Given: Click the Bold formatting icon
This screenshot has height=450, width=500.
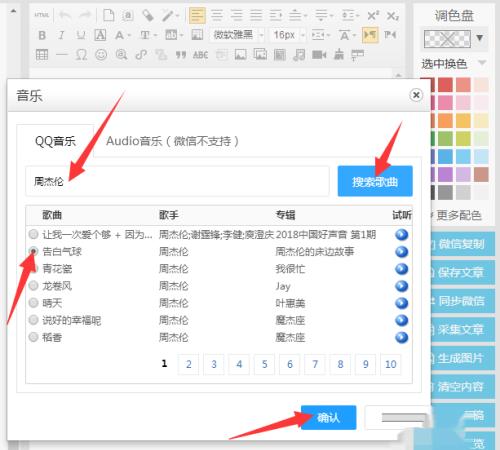Looking at the screenshot, I should click(x=42, y=35).
